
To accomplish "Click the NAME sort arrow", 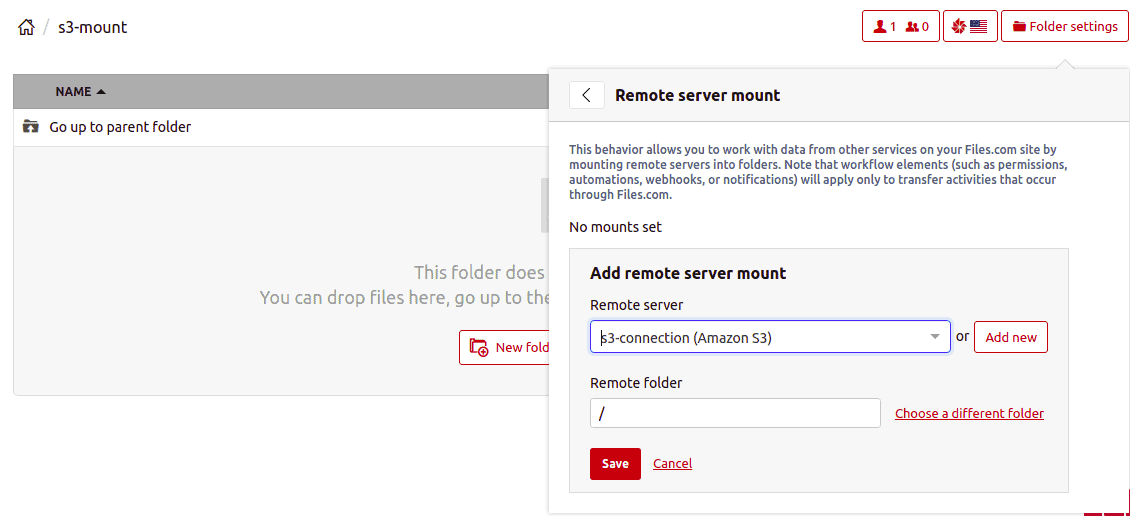I will click(x=101, y=92).
